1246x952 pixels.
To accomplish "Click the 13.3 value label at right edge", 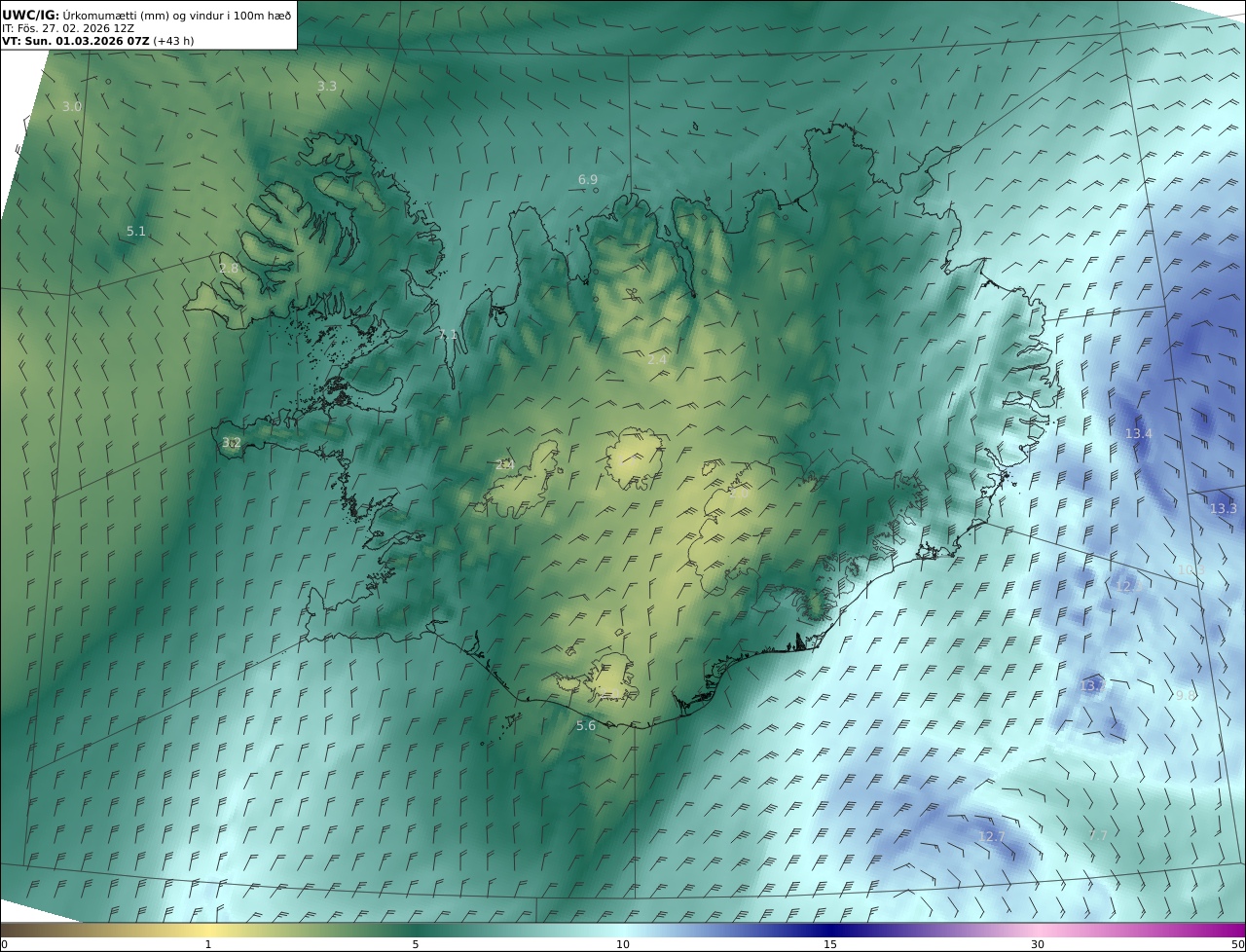I will 1224,508.
